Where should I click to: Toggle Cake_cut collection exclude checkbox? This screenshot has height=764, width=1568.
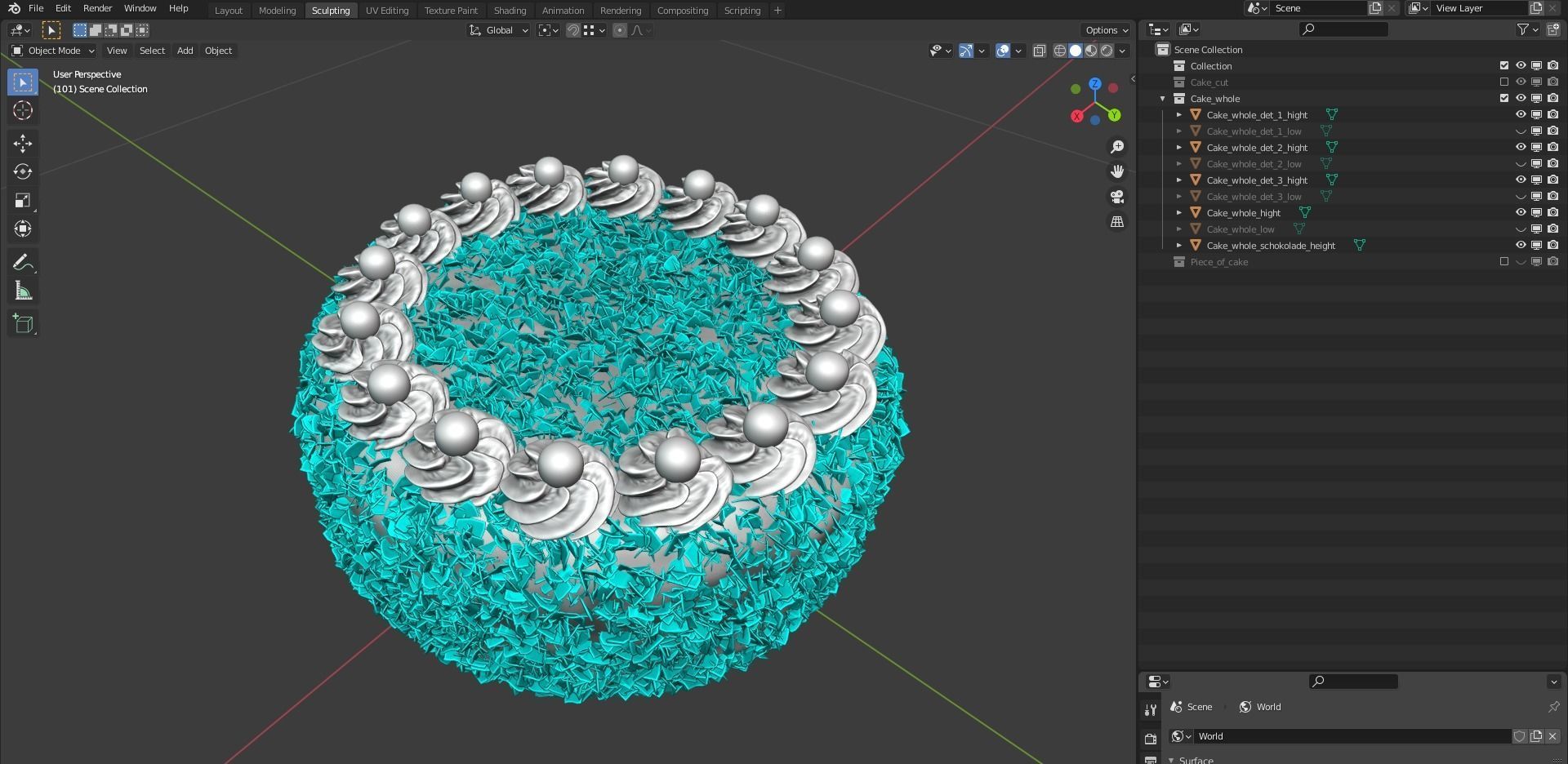(x=1504, y=82)
